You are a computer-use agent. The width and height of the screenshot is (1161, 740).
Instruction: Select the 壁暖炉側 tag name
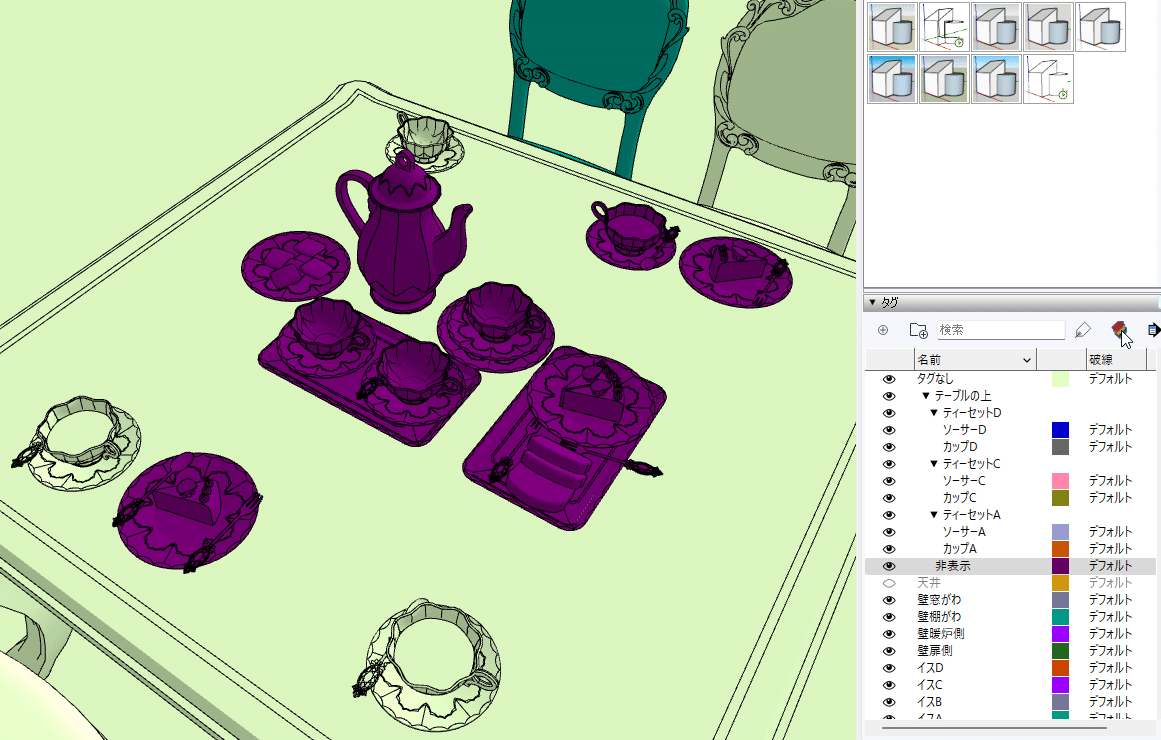pyautogui.click(x=940, y=634)
